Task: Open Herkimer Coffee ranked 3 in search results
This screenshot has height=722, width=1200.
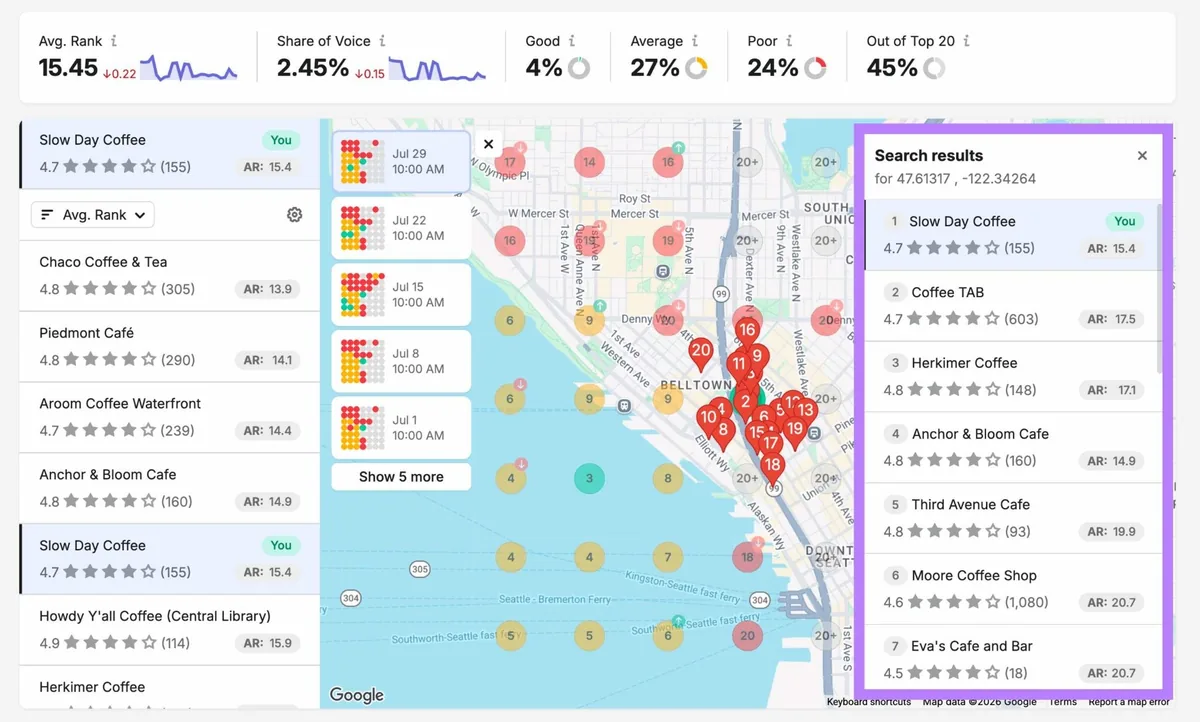Action: pyautogui.click(x=1009, y=376)
